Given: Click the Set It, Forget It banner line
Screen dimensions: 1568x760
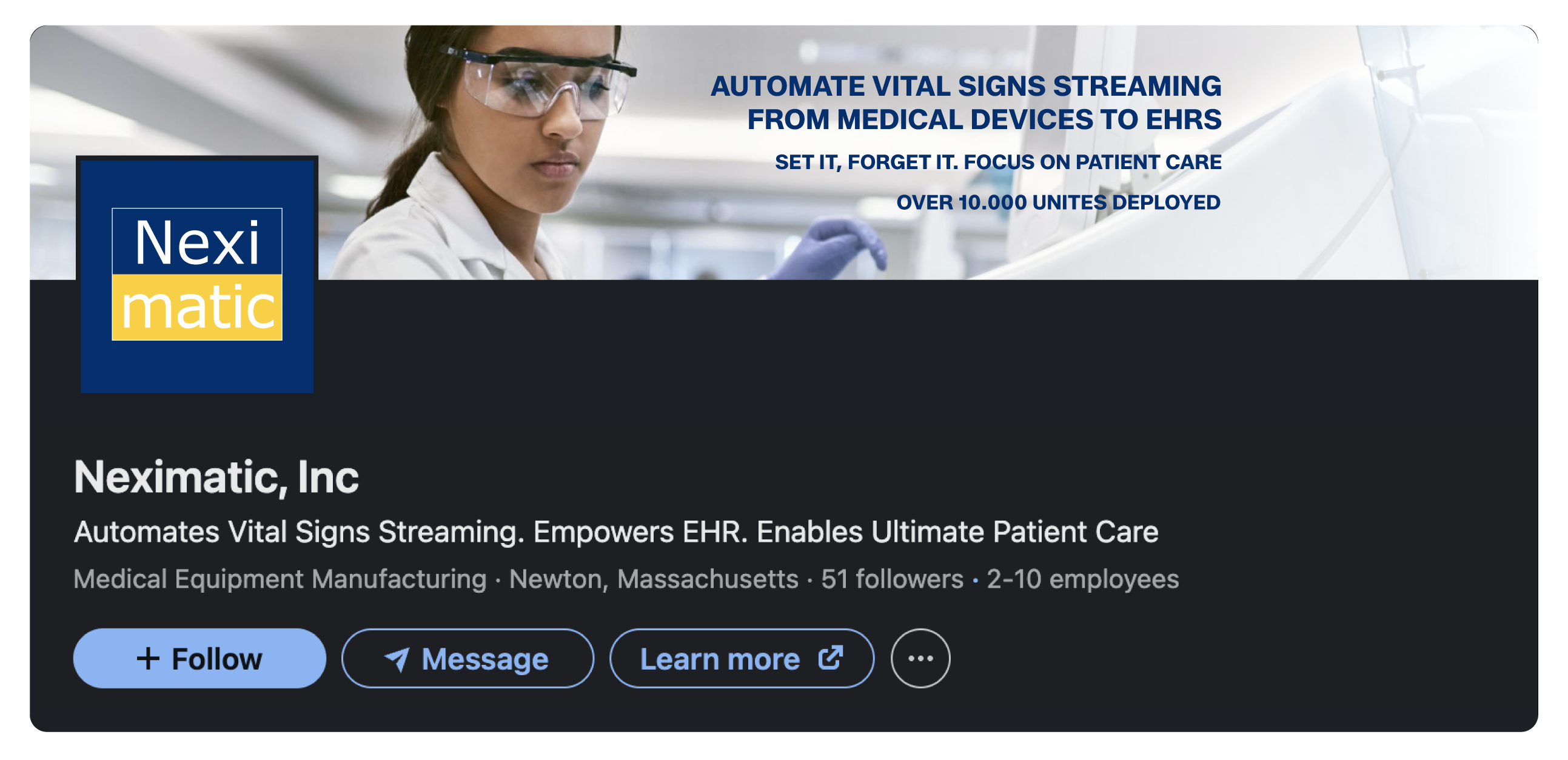Looking at the screenshot, I should tap(997, 162).
